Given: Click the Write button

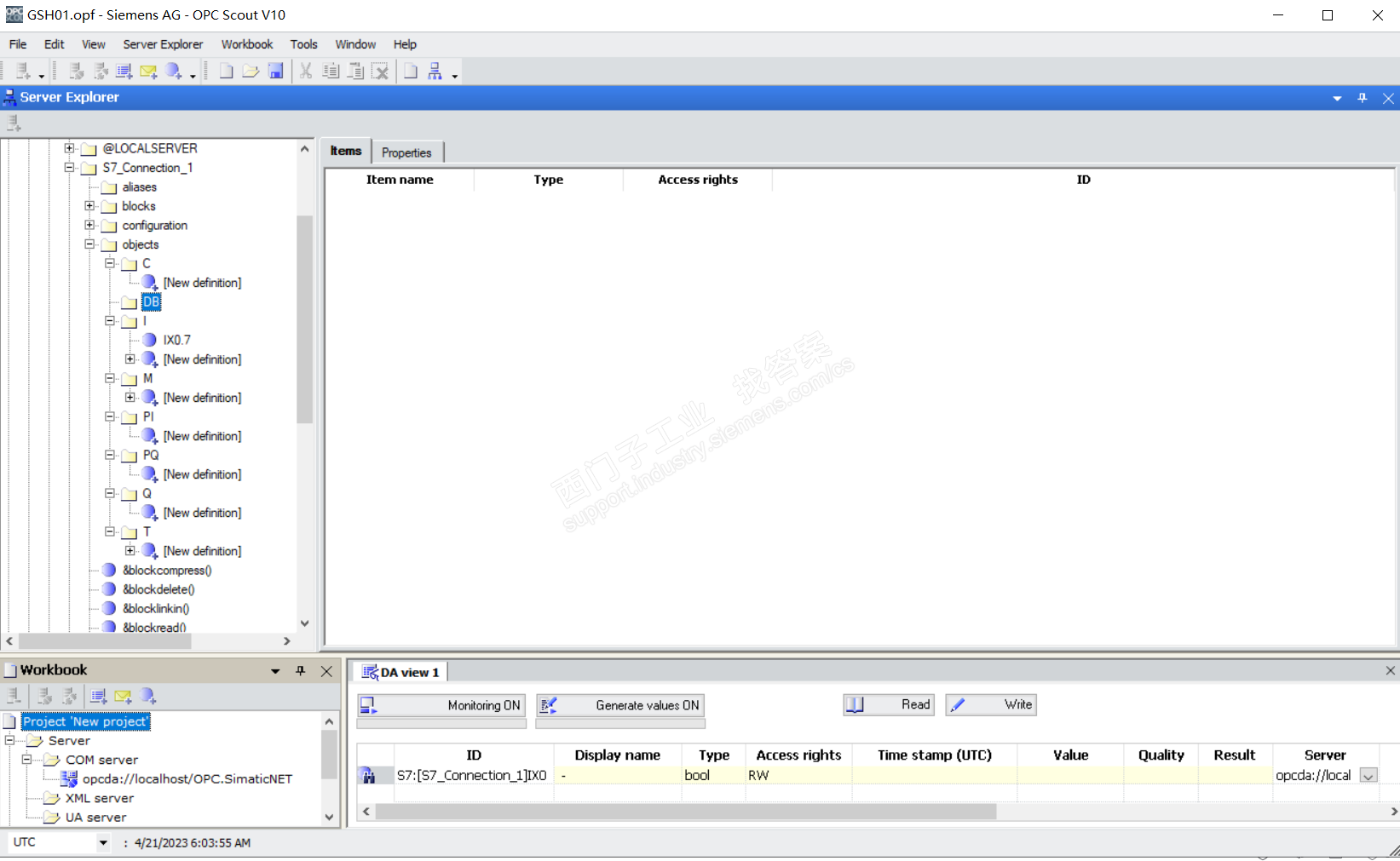Looking at the screenshot, I should tap(991, 705).
